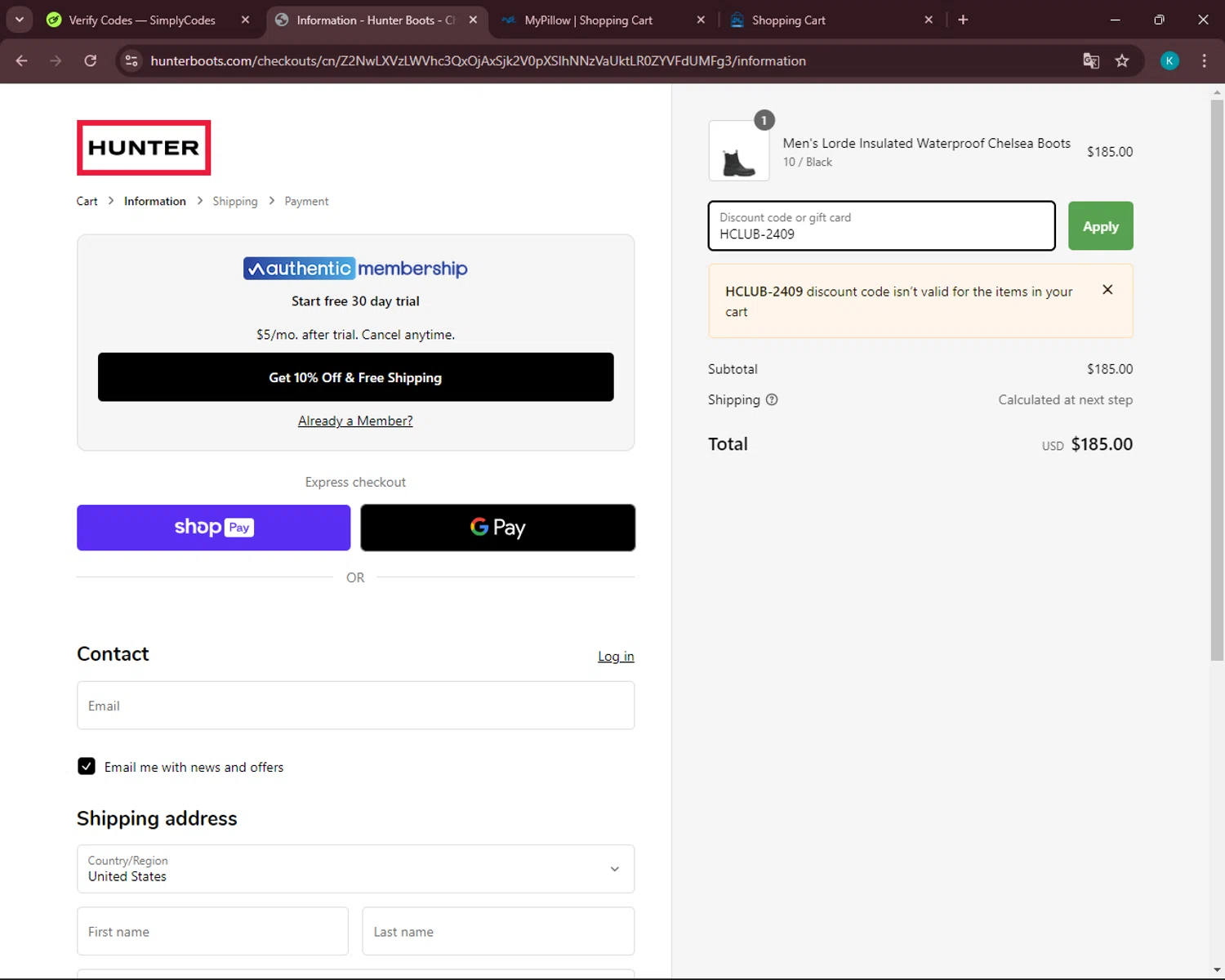
Task: Click the Log in link
Action: pyautogui.click(x=616, y=656)
